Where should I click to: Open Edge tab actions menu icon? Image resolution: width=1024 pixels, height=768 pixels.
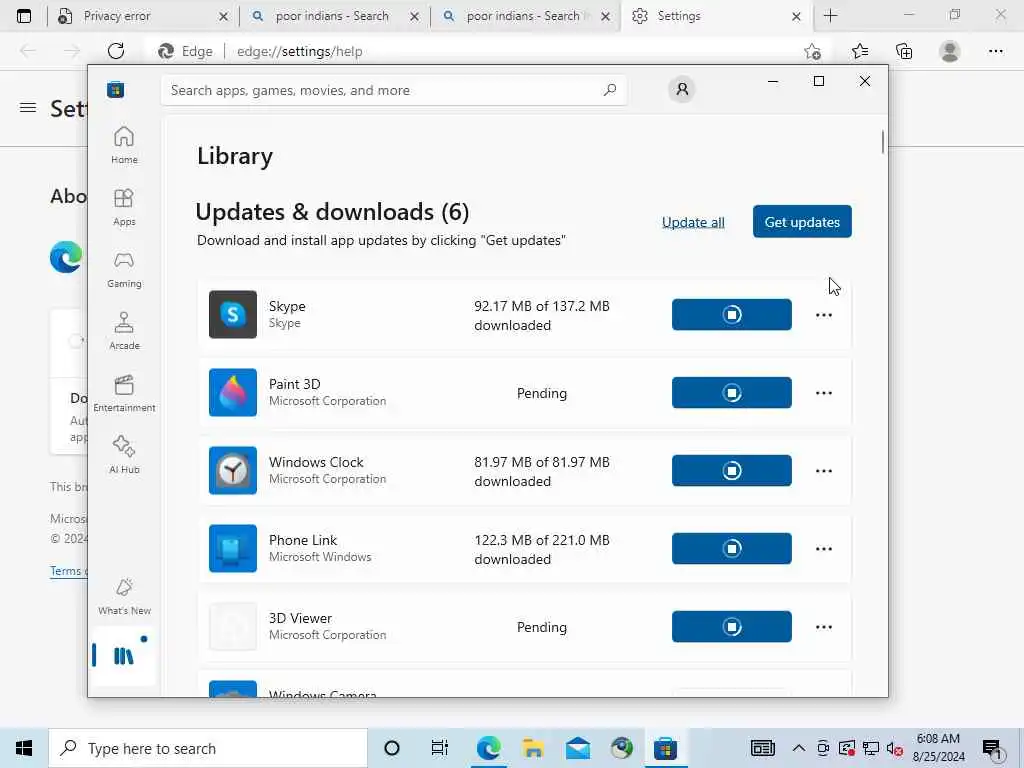[x=24, y=16]
